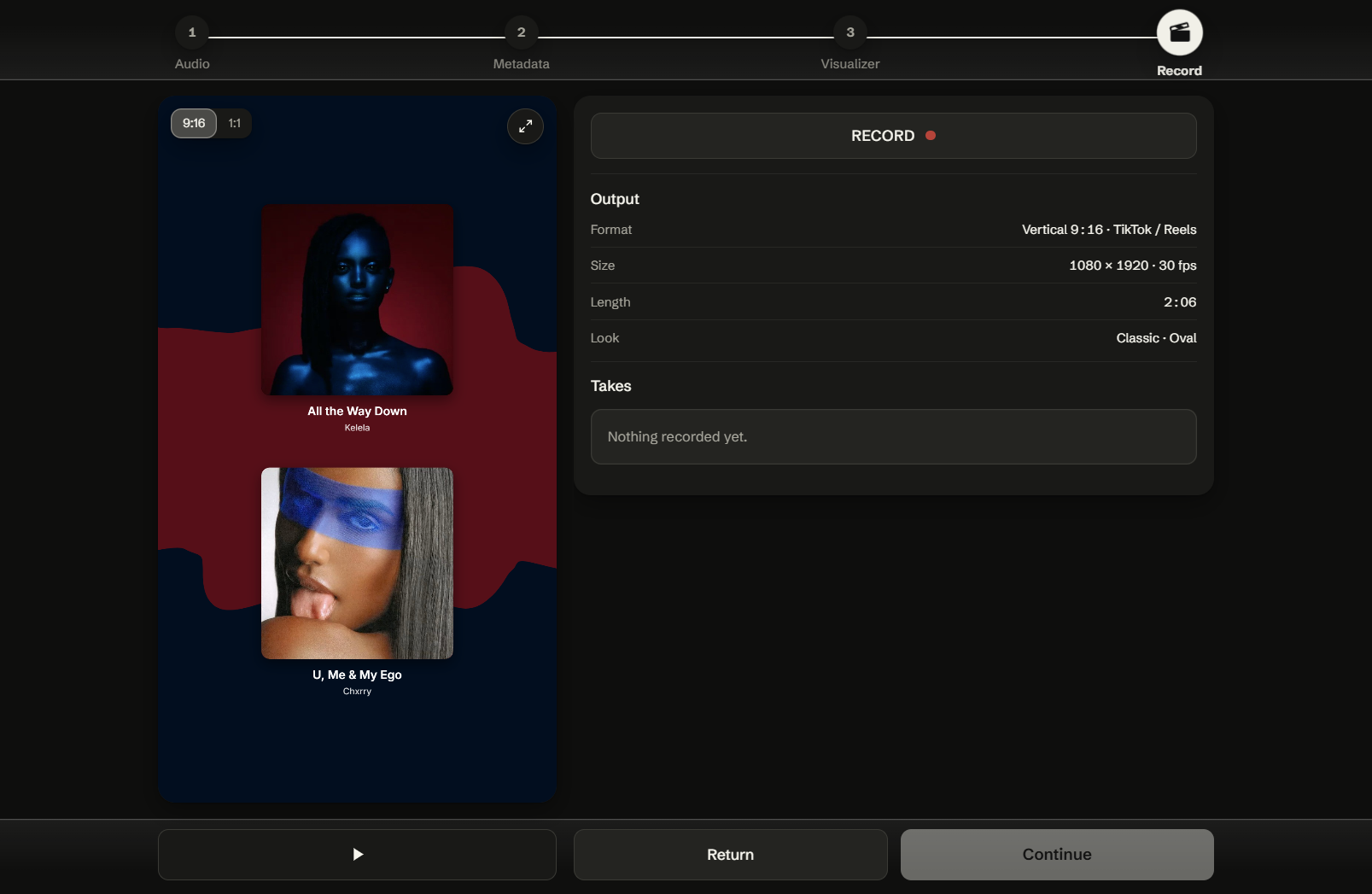Switch to 1:1 aspect ratio

click(x=235, y=123)
